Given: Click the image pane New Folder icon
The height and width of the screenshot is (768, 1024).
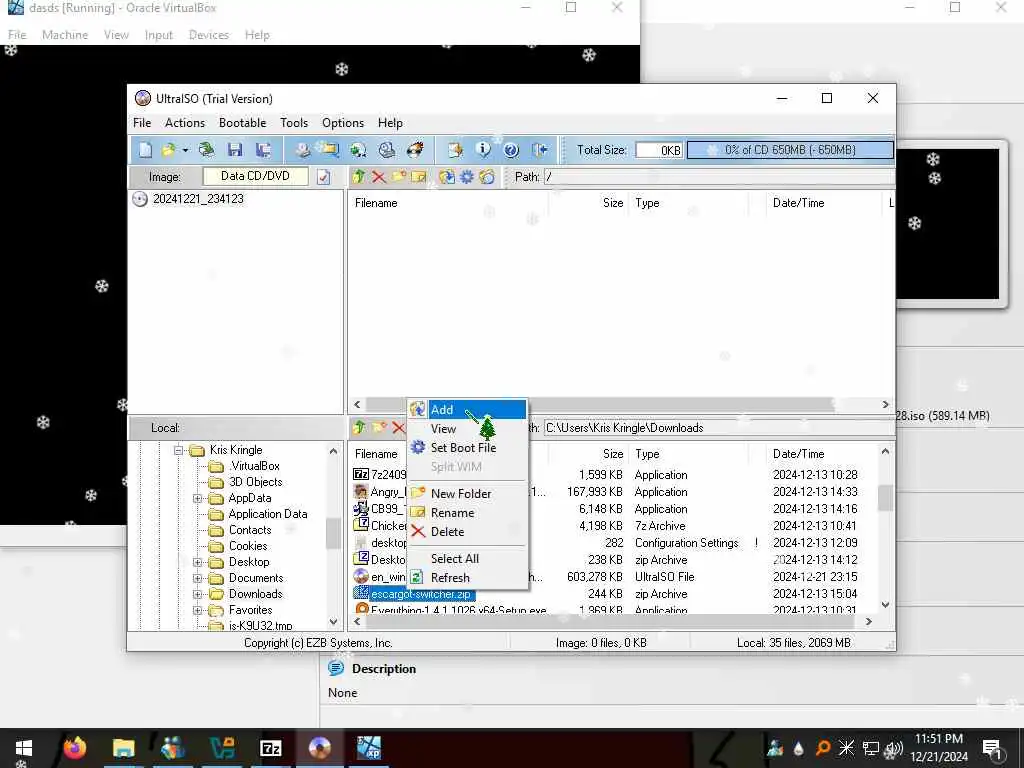Looking at the screenshot, I should [399, 177].
